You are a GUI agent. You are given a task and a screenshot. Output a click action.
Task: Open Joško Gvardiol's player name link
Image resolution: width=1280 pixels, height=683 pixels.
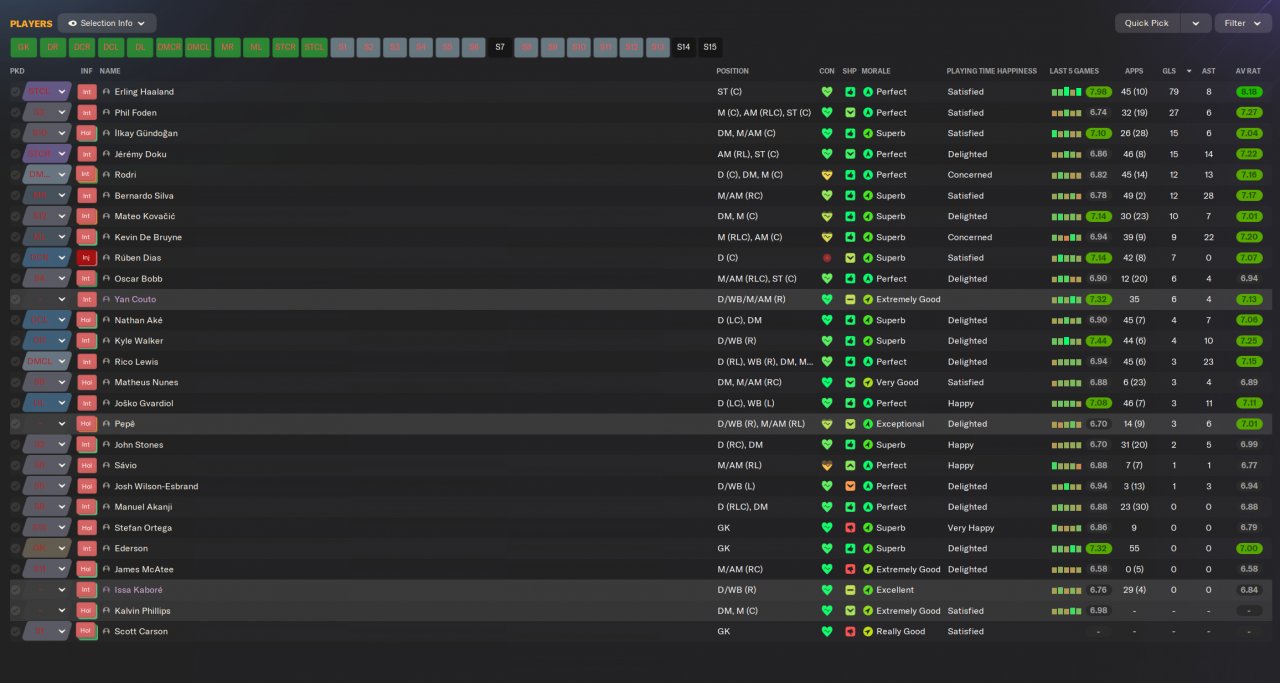(x=145, y=404)
